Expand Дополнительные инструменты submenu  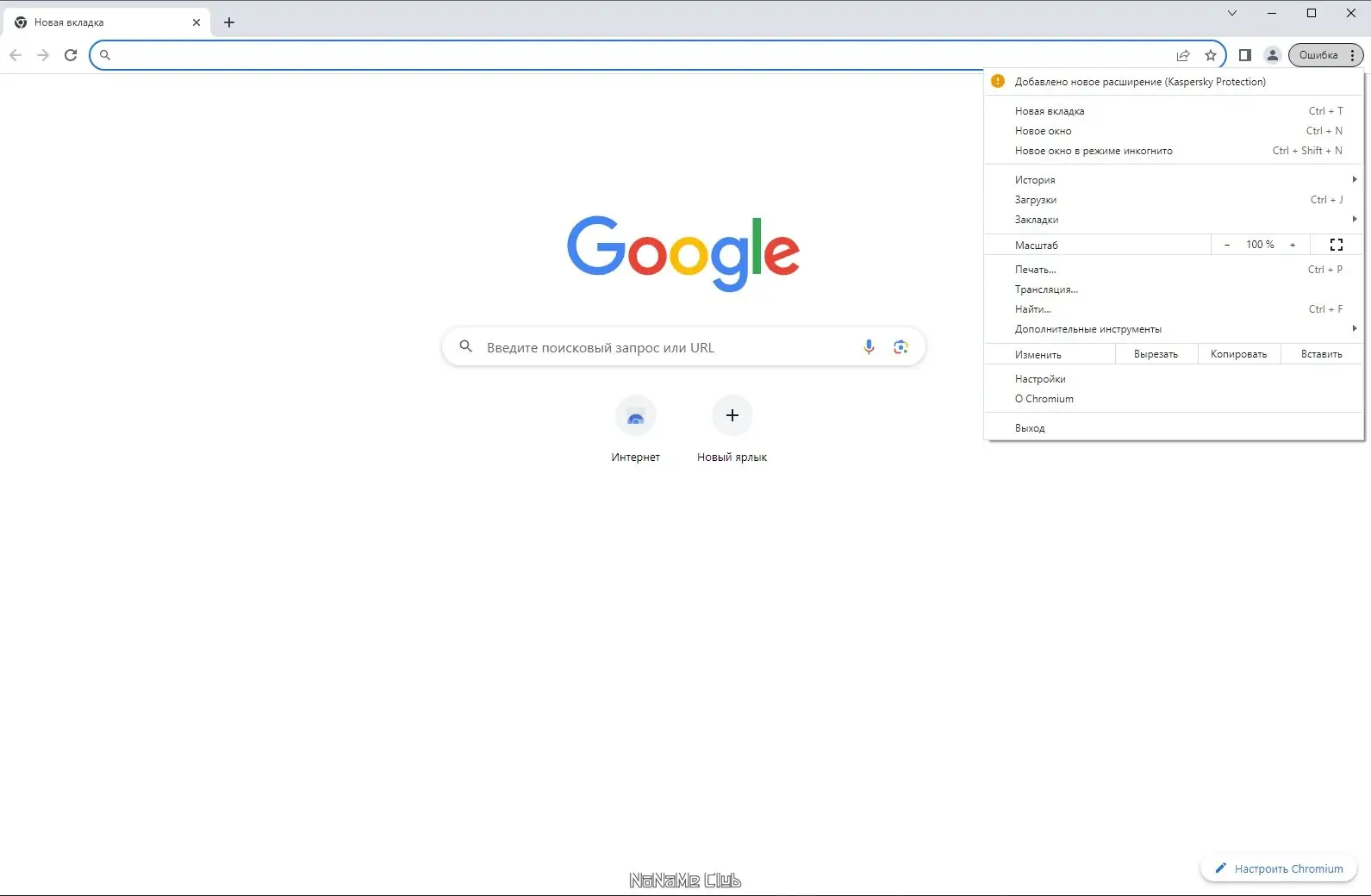(1174, 329)
